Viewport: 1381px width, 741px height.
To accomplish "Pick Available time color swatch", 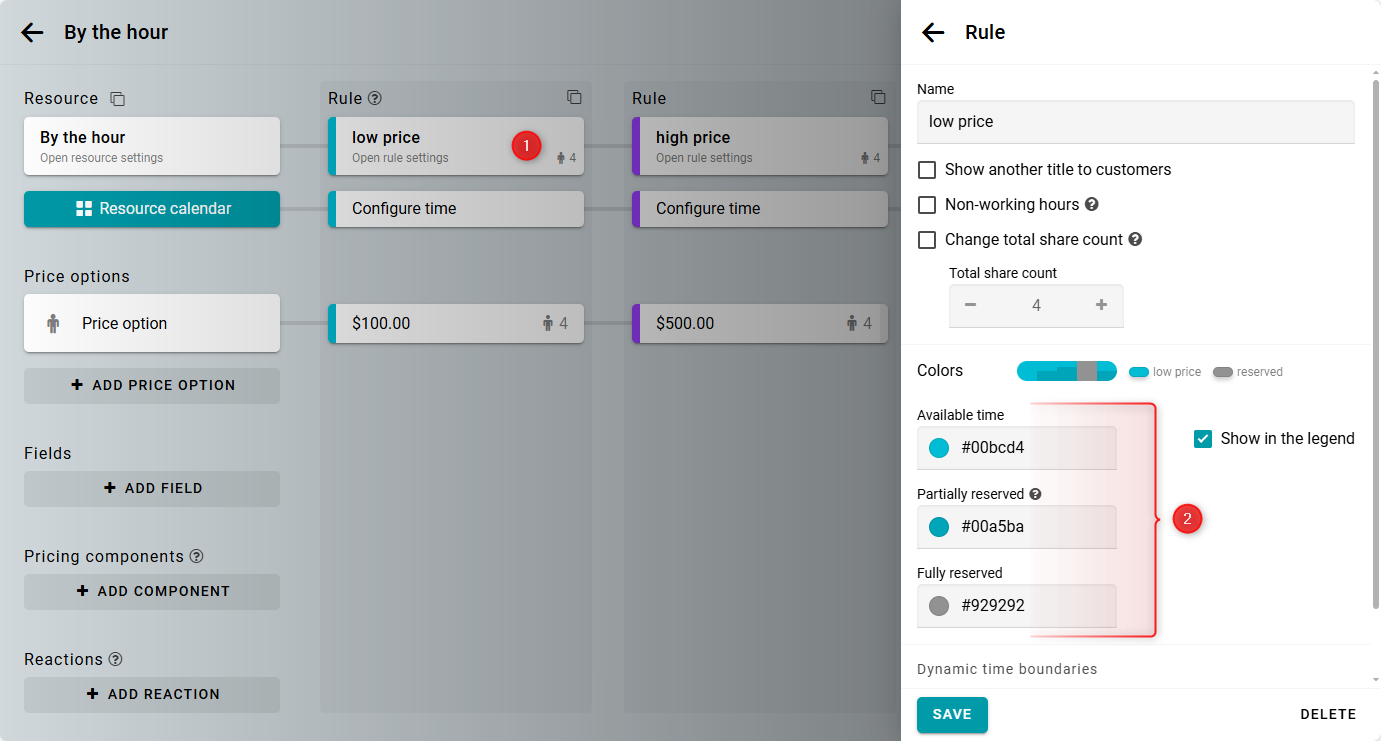I will coord(939,448).
